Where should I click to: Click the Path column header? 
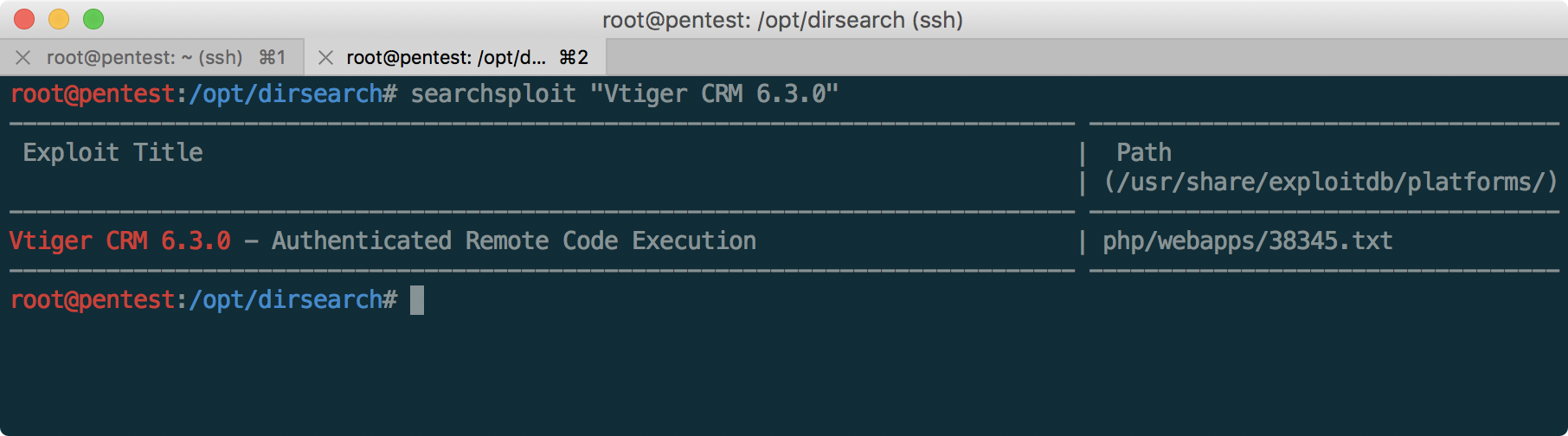(1143, 153)
